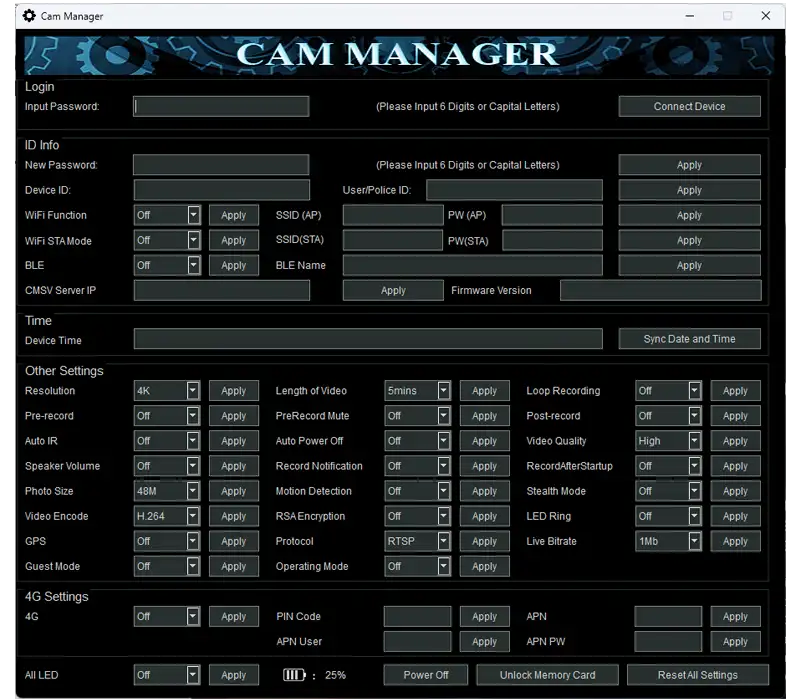800x700 pixels.
Task: Click the CMSV Server IP field
Action: (221, 290)
